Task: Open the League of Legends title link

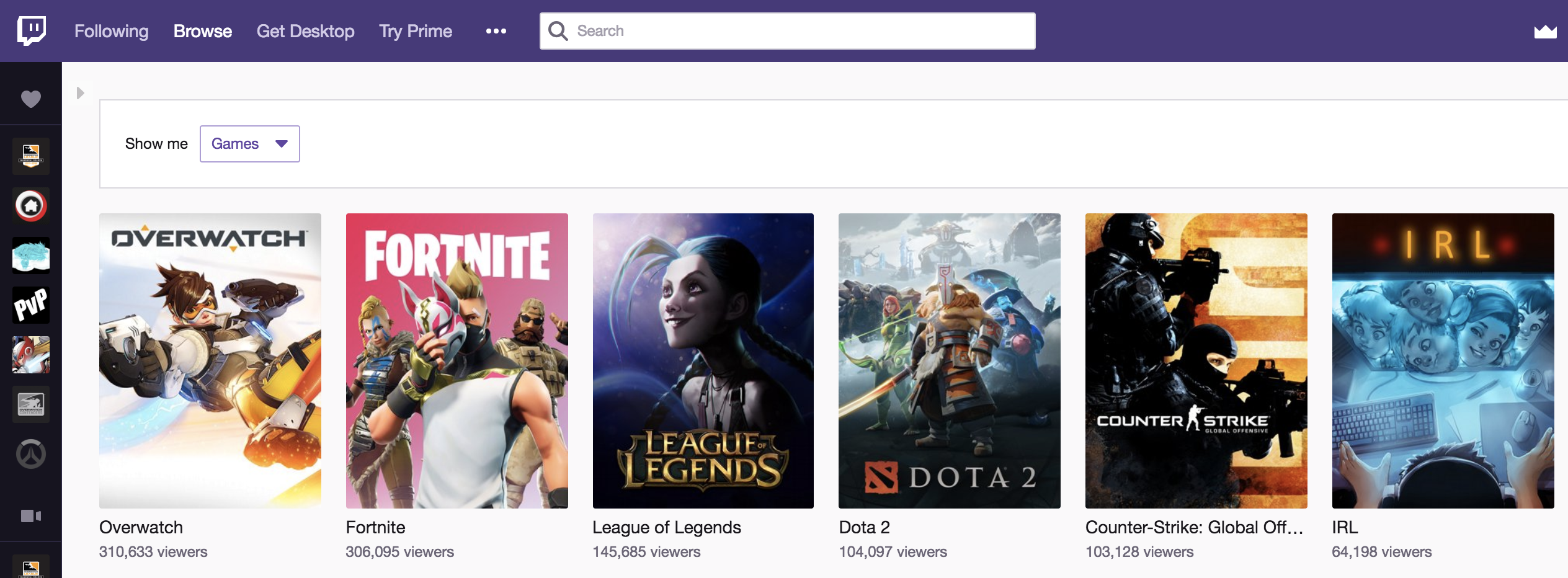Action: pyautogui.click(x=667, y=527)
